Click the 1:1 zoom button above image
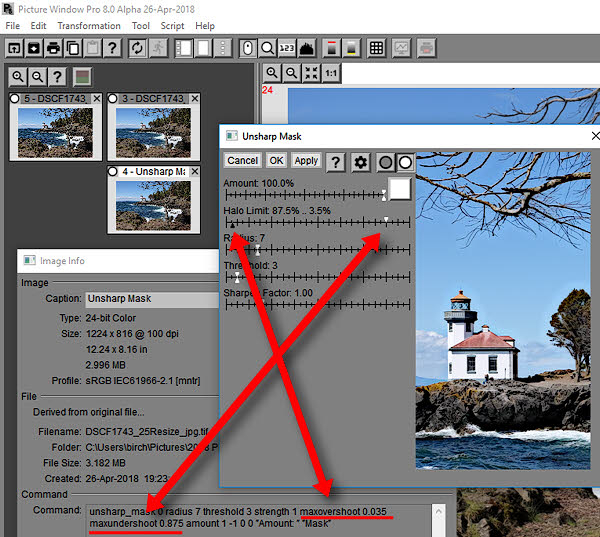 331,73
